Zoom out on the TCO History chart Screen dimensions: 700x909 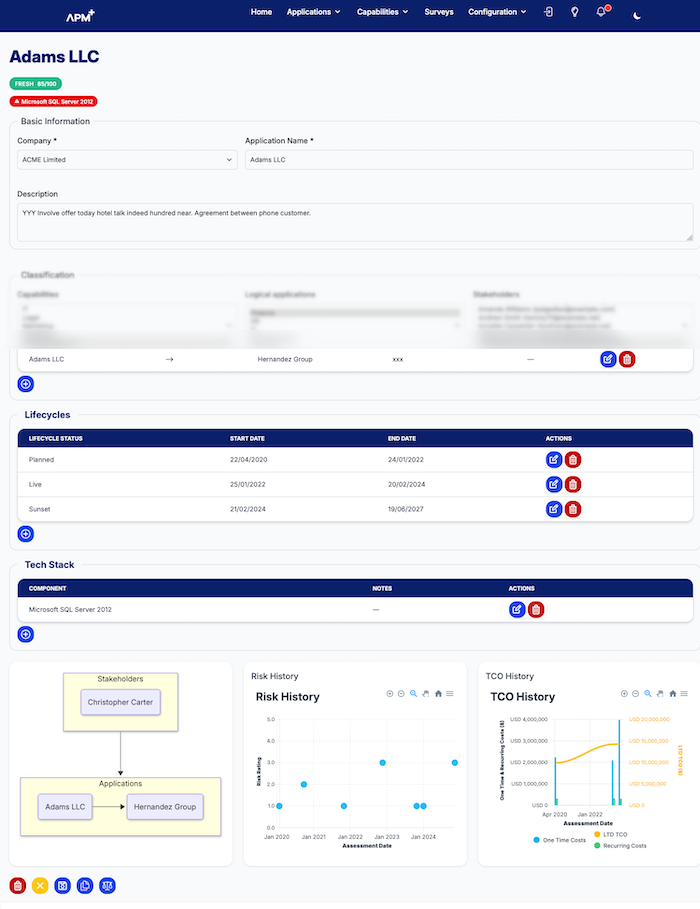pos(635,694)
